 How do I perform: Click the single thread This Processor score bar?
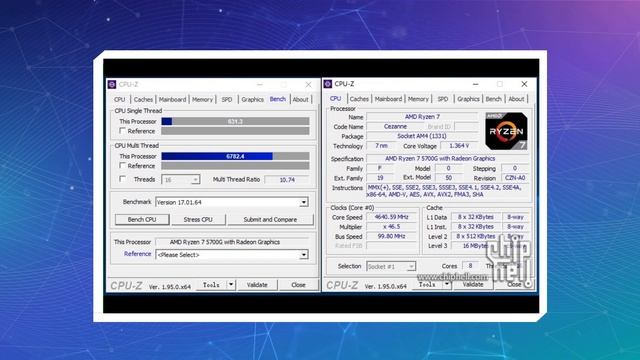click(x=236, y=121)
